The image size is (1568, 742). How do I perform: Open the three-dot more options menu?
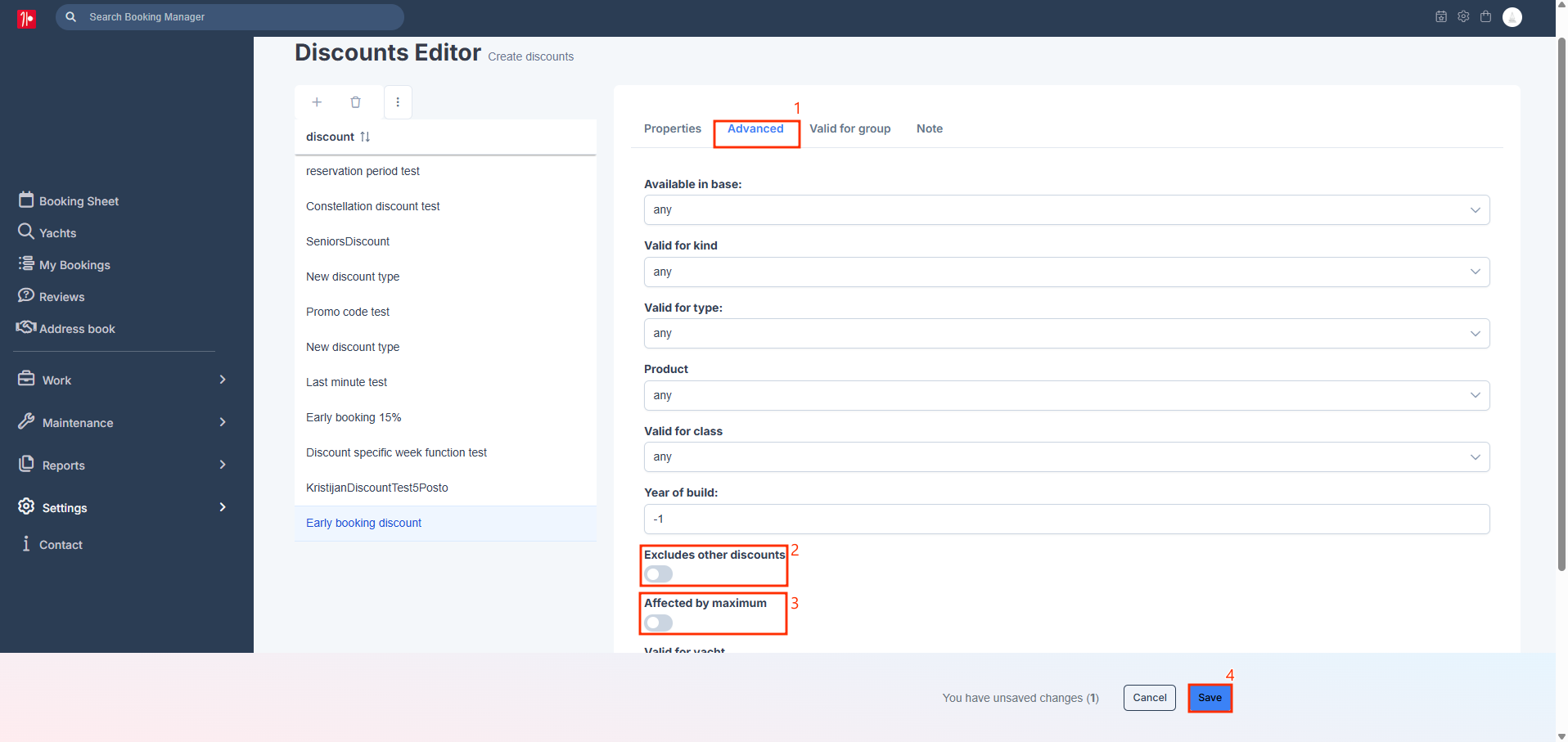[x=398, y=102]
